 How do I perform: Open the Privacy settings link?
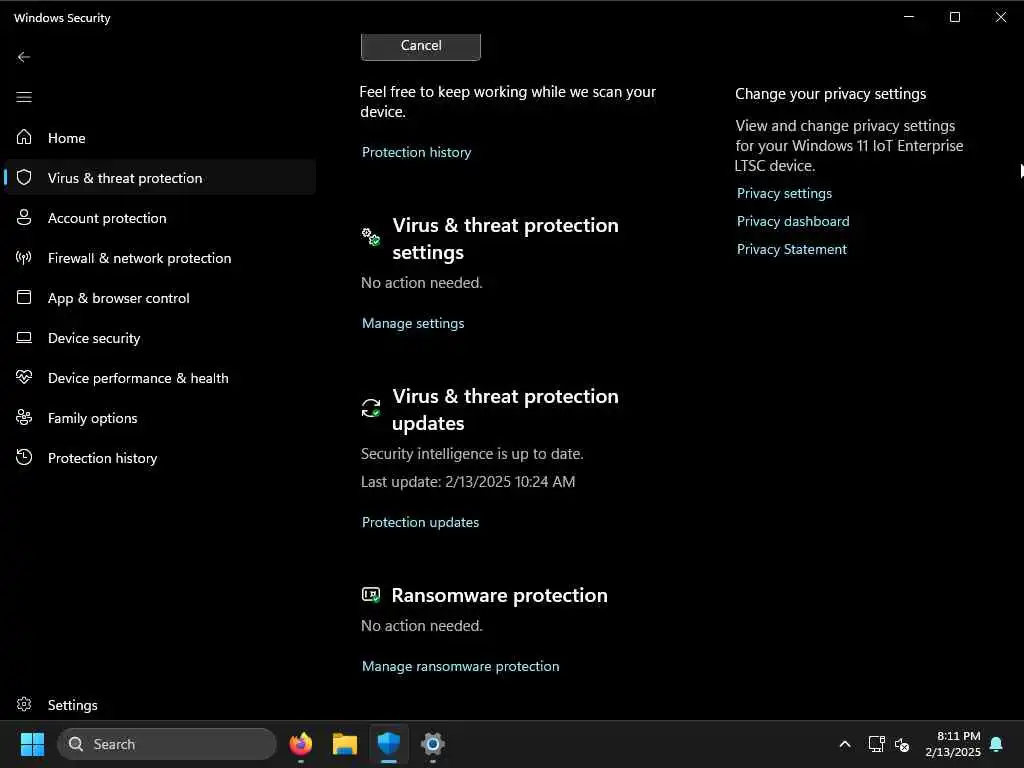click(784, 193)
